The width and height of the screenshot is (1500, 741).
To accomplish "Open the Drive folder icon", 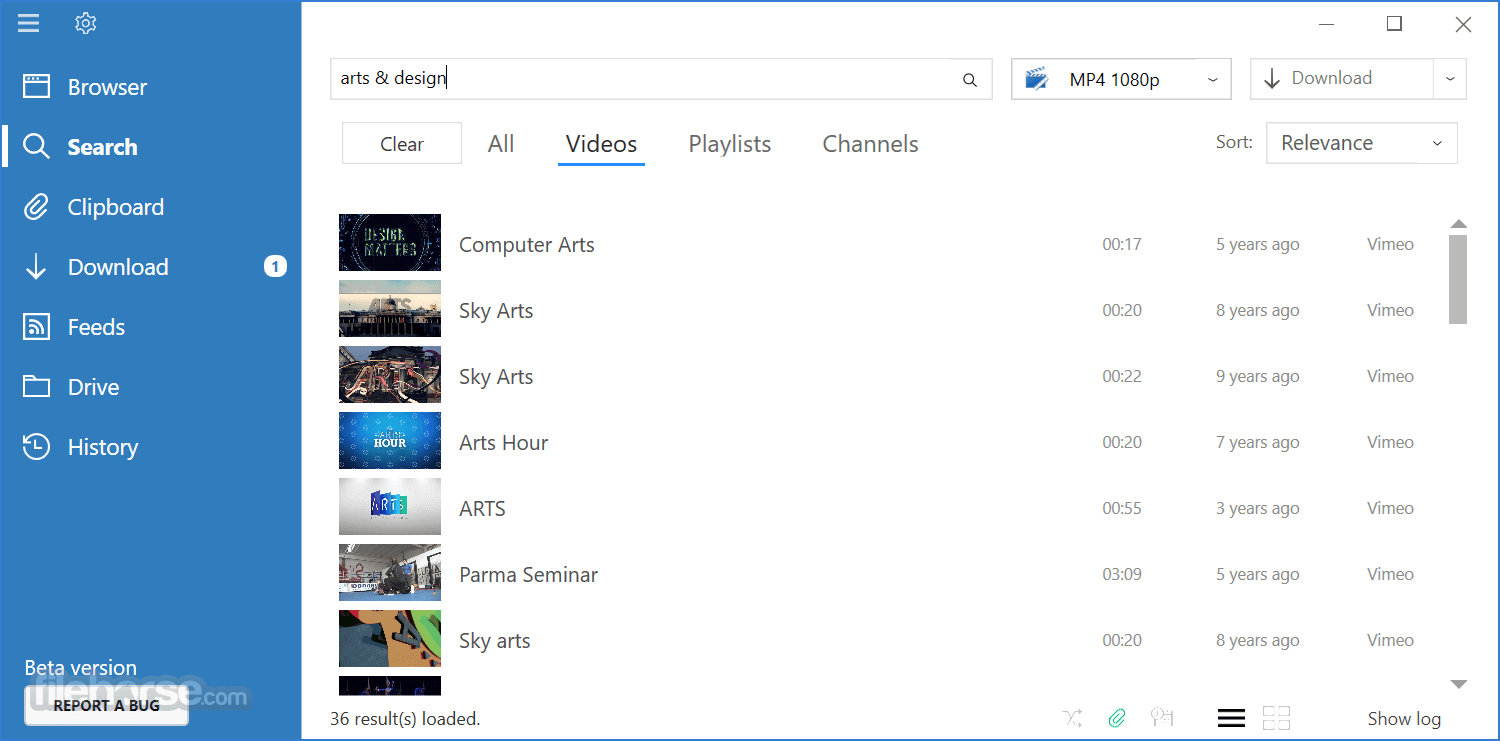I will pos(36,387).
